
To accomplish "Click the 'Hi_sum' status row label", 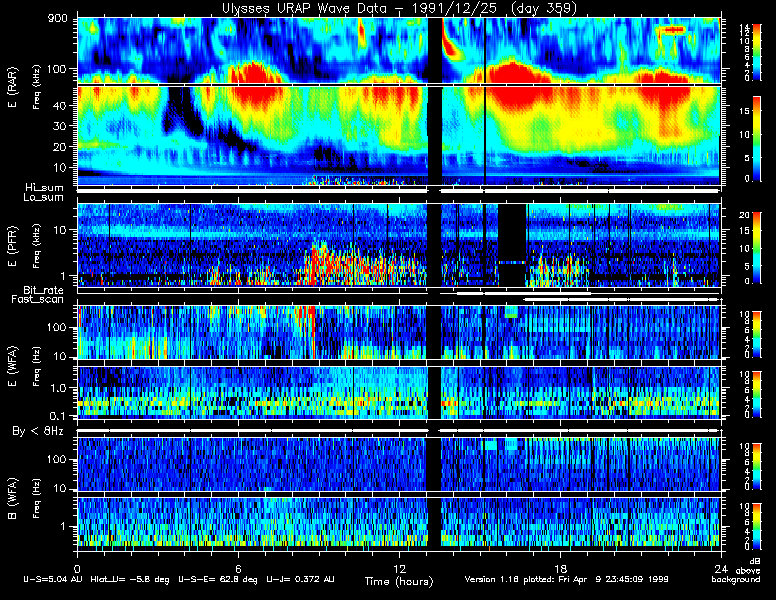I will coord(45,188).
